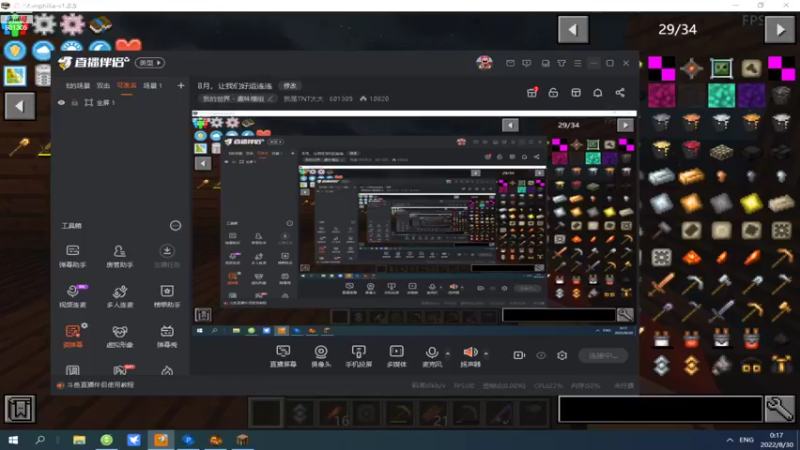Open the gift box icon with red badge

(532, 92)
